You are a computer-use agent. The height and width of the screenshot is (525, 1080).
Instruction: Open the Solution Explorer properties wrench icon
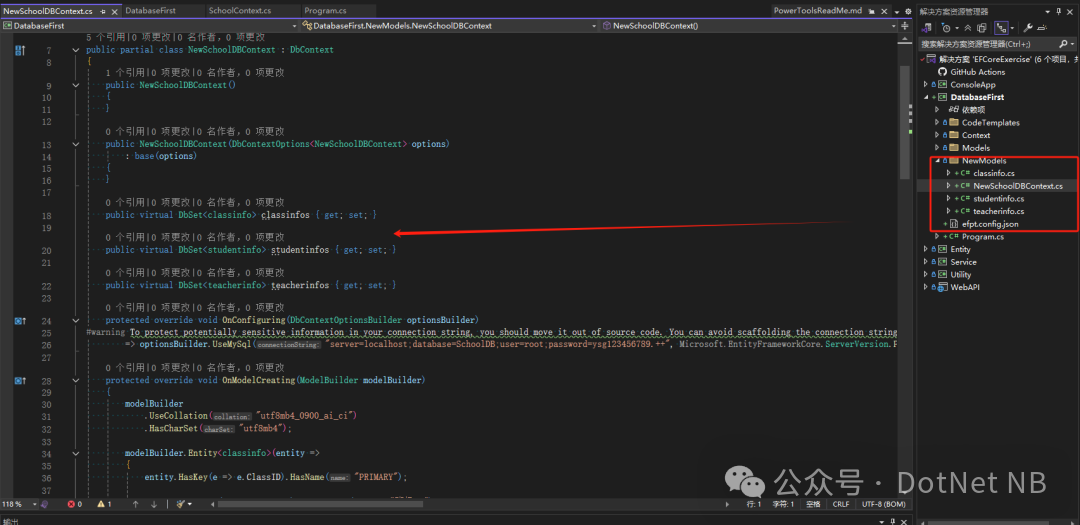pos(1028,28)
